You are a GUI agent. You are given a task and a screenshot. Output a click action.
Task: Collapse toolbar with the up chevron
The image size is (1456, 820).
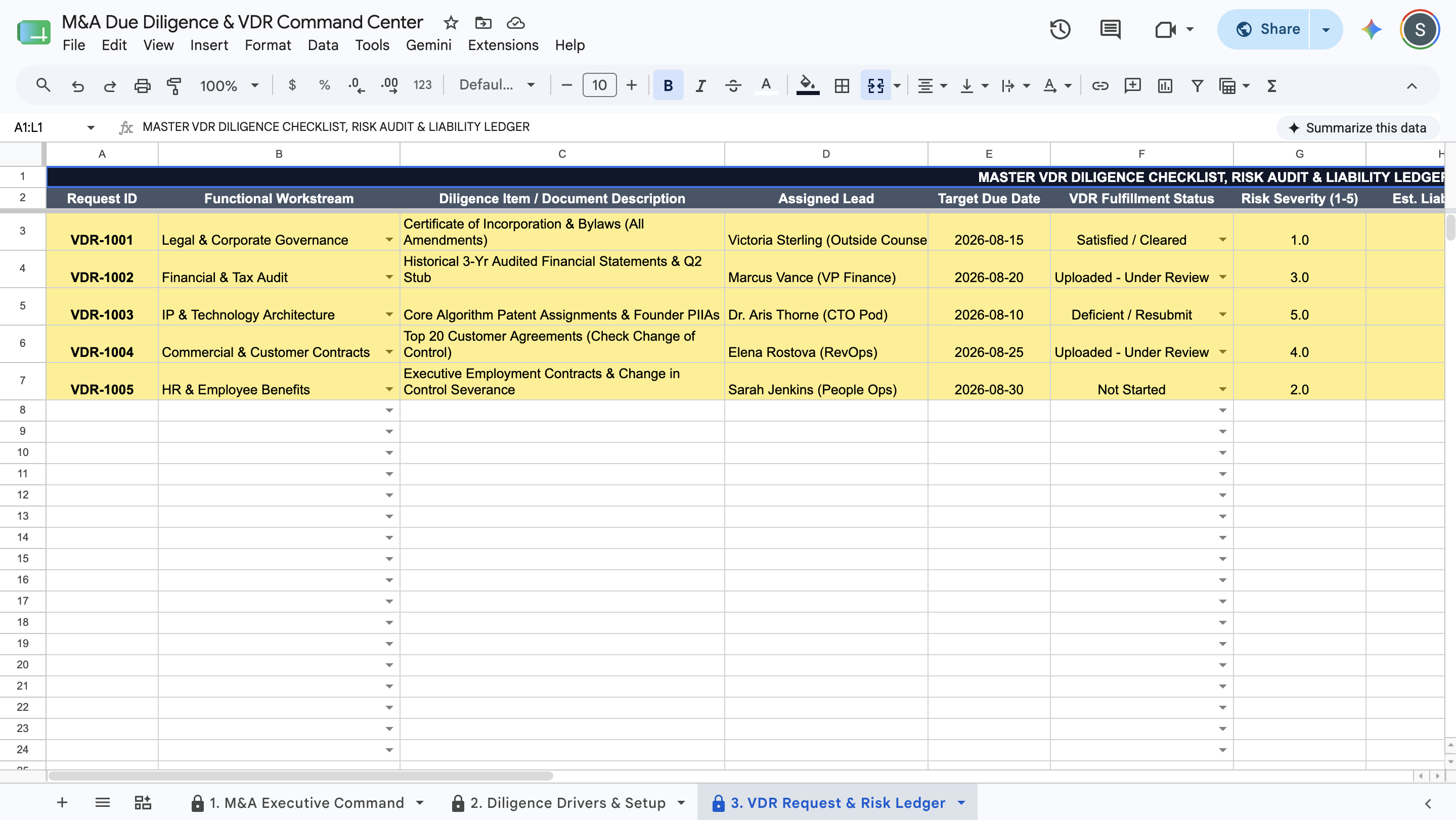click(x=1411, y=85)
